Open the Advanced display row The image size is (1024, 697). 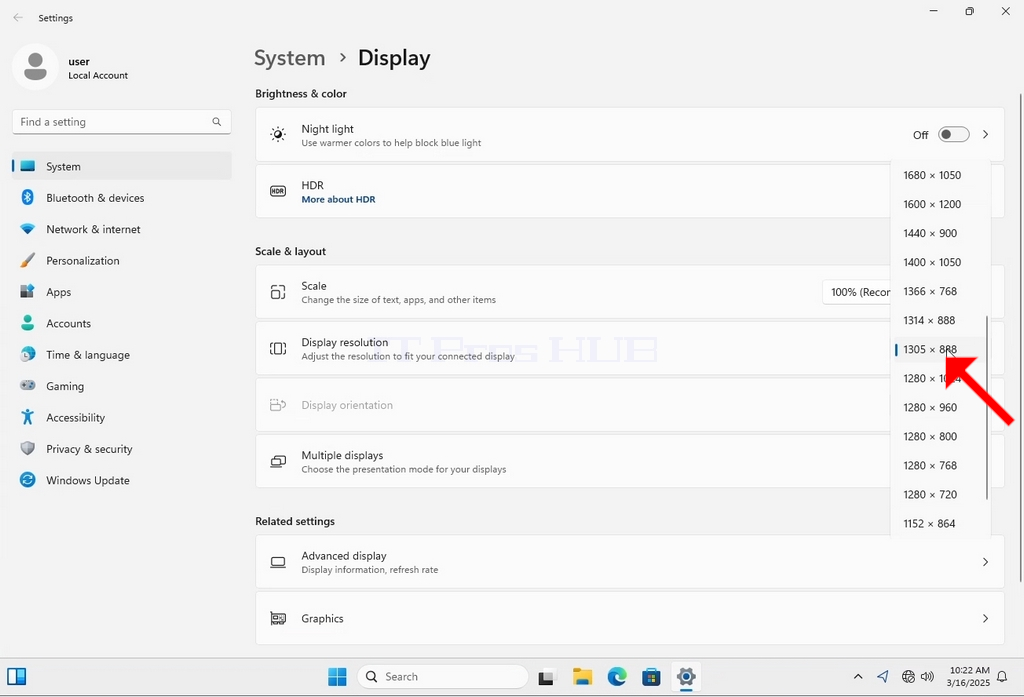(x=630, y=562)
